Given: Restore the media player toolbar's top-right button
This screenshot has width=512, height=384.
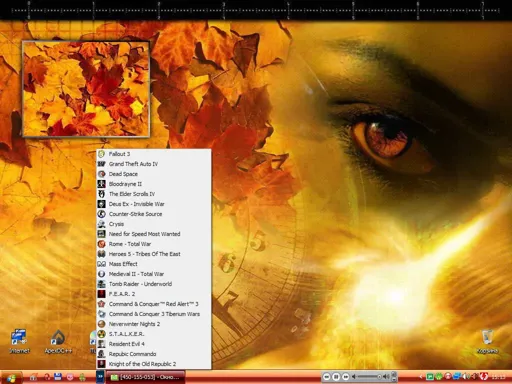Looking at the screenshot, I should [x=394, y=374].
